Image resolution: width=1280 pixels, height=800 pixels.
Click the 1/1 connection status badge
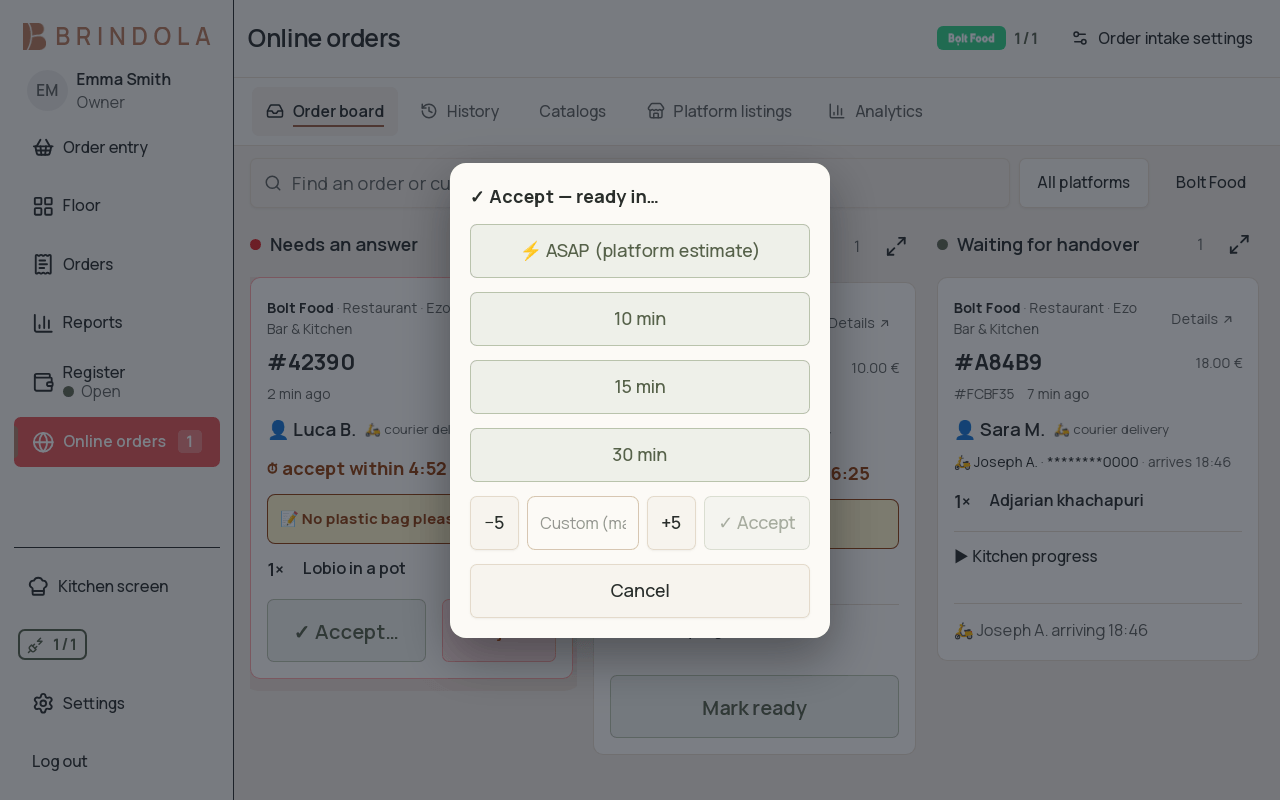tap(52, 645)
